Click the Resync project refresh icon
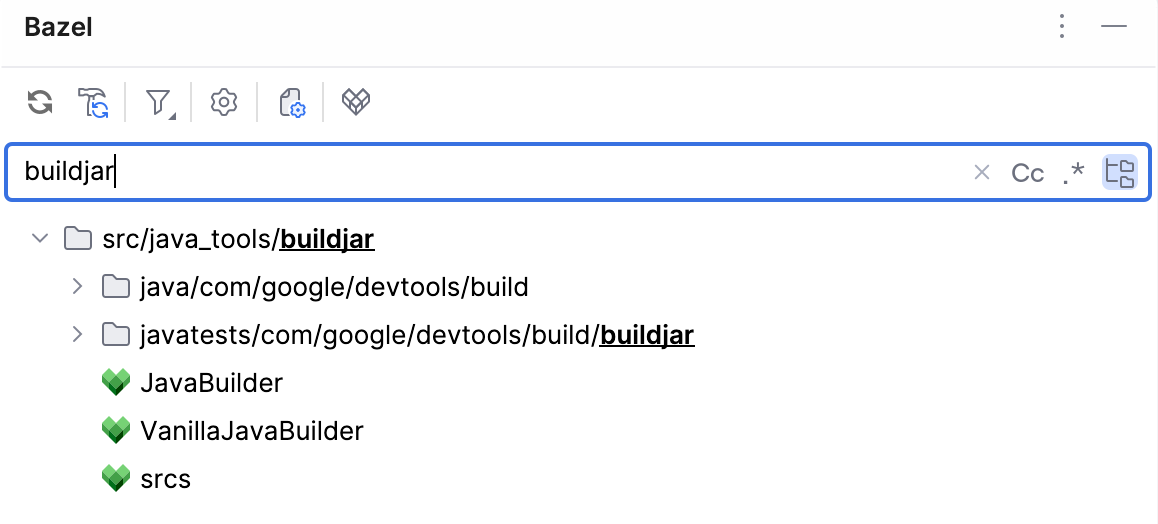Image resolution: width=1158 pixels, height=524 pixels. click(40, 102)
